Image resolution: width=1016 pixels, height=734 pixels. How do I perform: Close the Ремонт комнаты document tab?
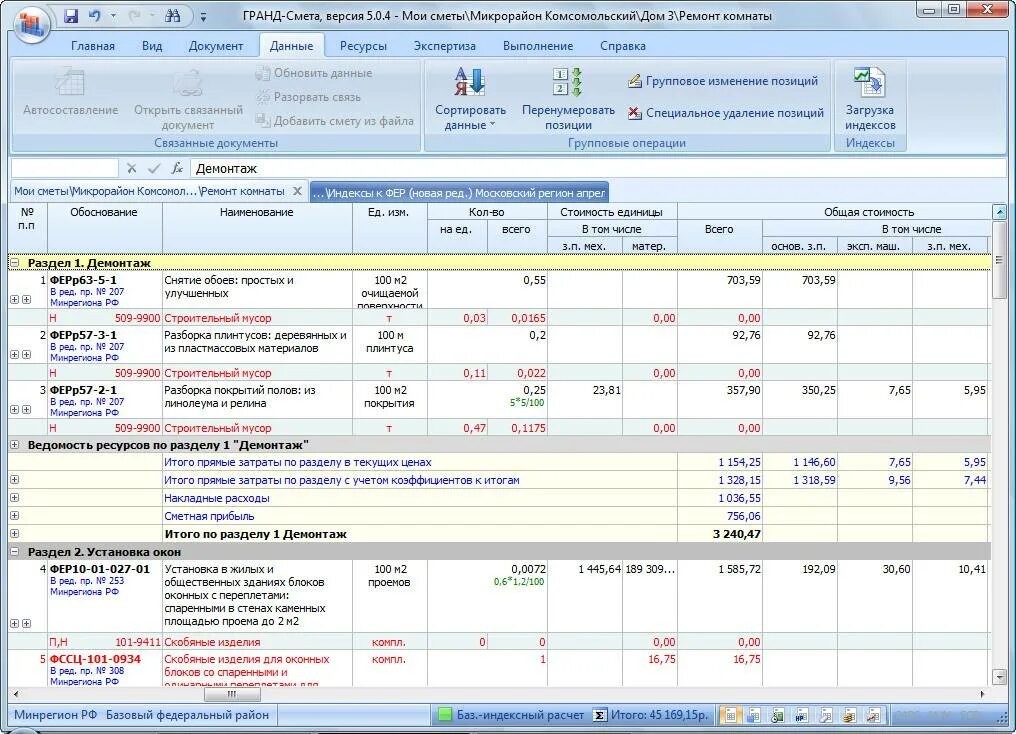297,191
